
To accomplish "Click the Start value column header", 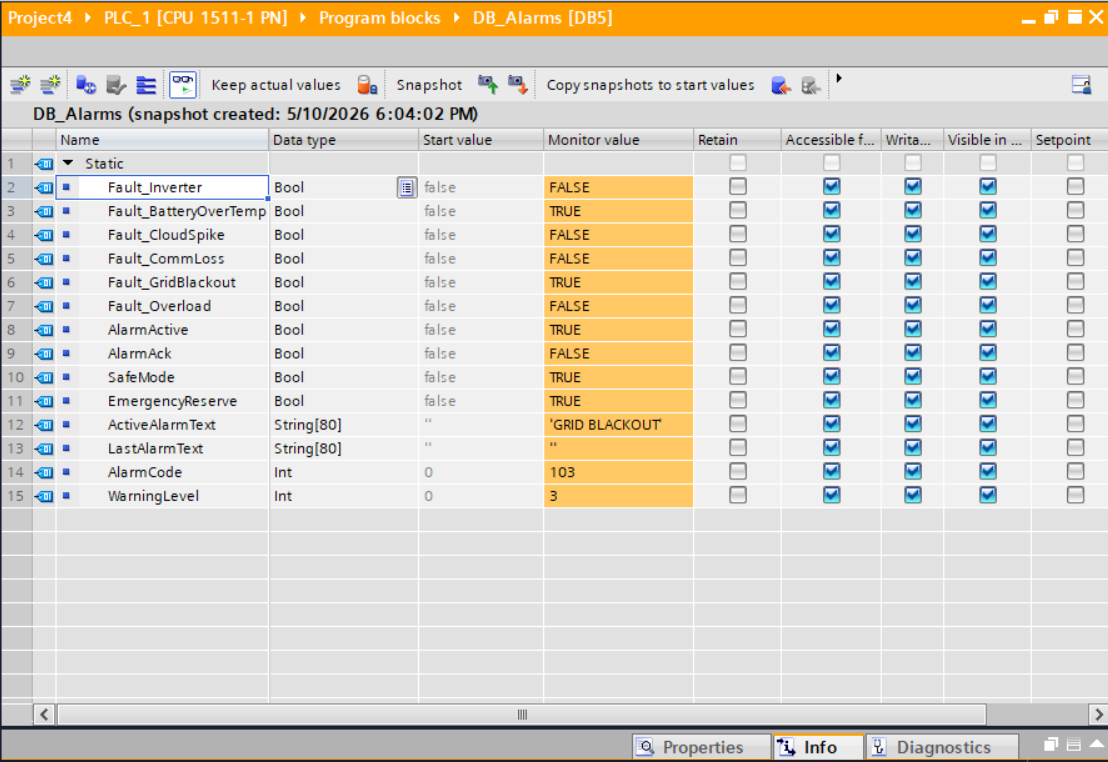I will click(x=481, y=140).
